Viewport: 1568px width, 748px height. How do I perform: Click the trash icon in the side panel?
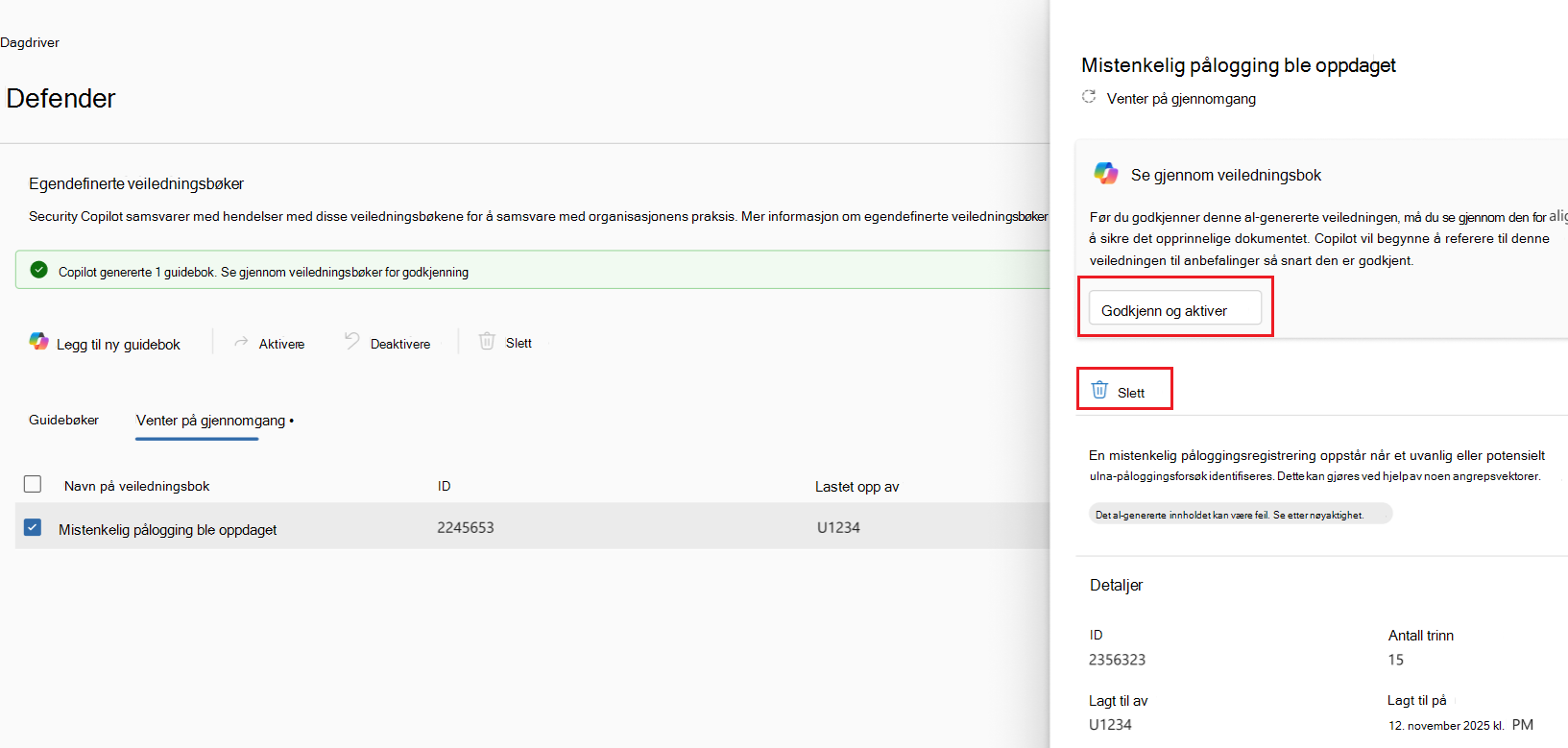pyautogui.click(x=1099, y=390)
